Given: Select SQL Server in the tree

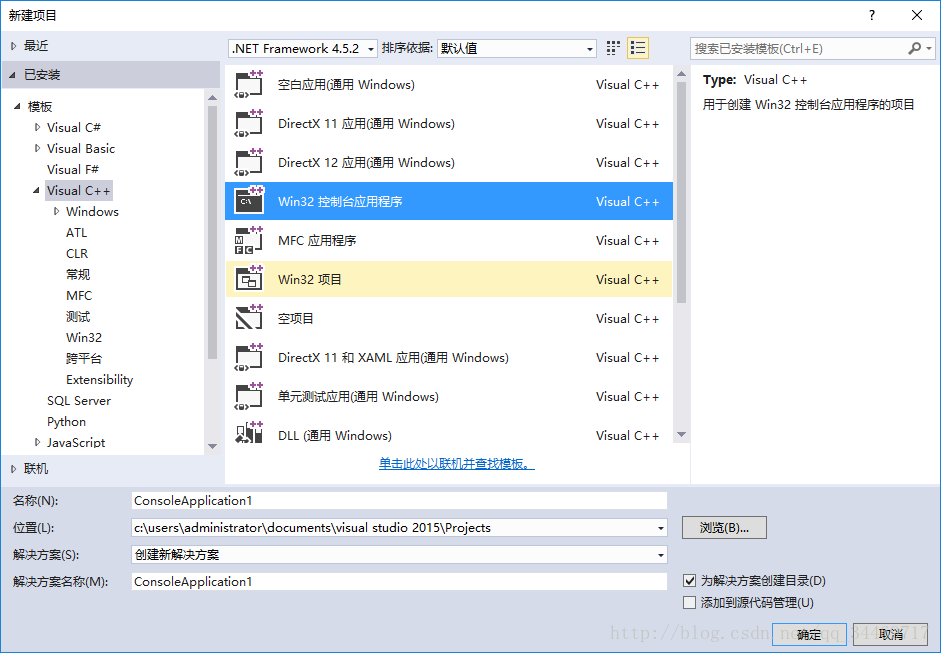Looking at the screenshot, I should tap(79, 400).
